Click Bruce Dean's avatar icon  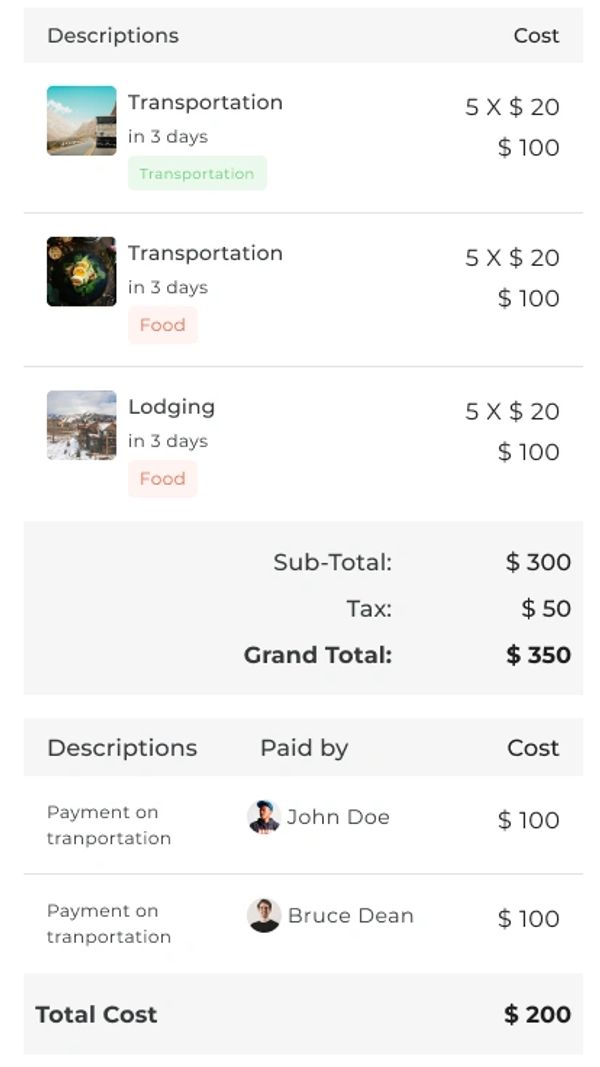264,915
